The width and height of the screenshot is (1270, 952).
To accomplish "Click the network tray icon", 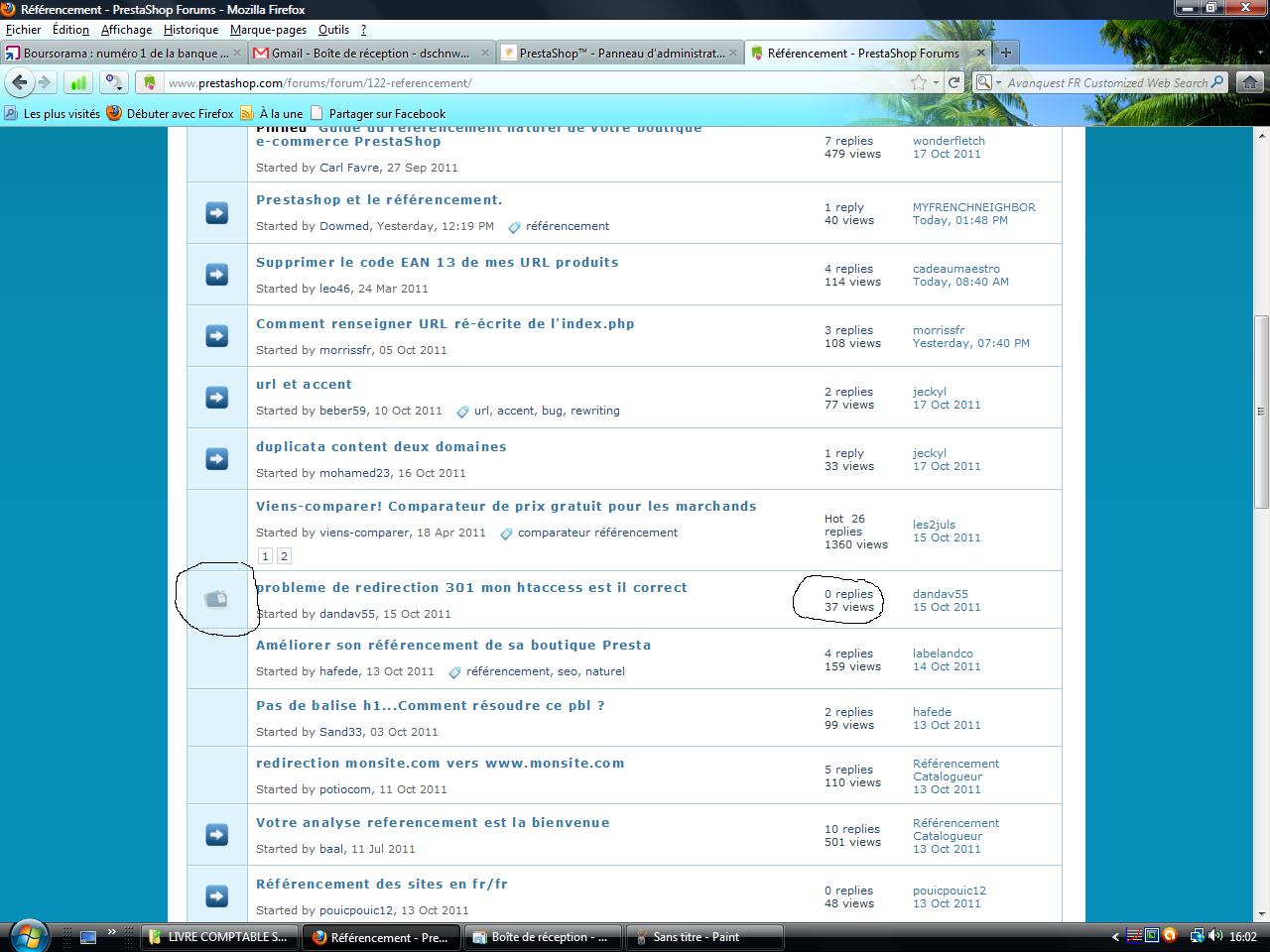I will 1198,935.
